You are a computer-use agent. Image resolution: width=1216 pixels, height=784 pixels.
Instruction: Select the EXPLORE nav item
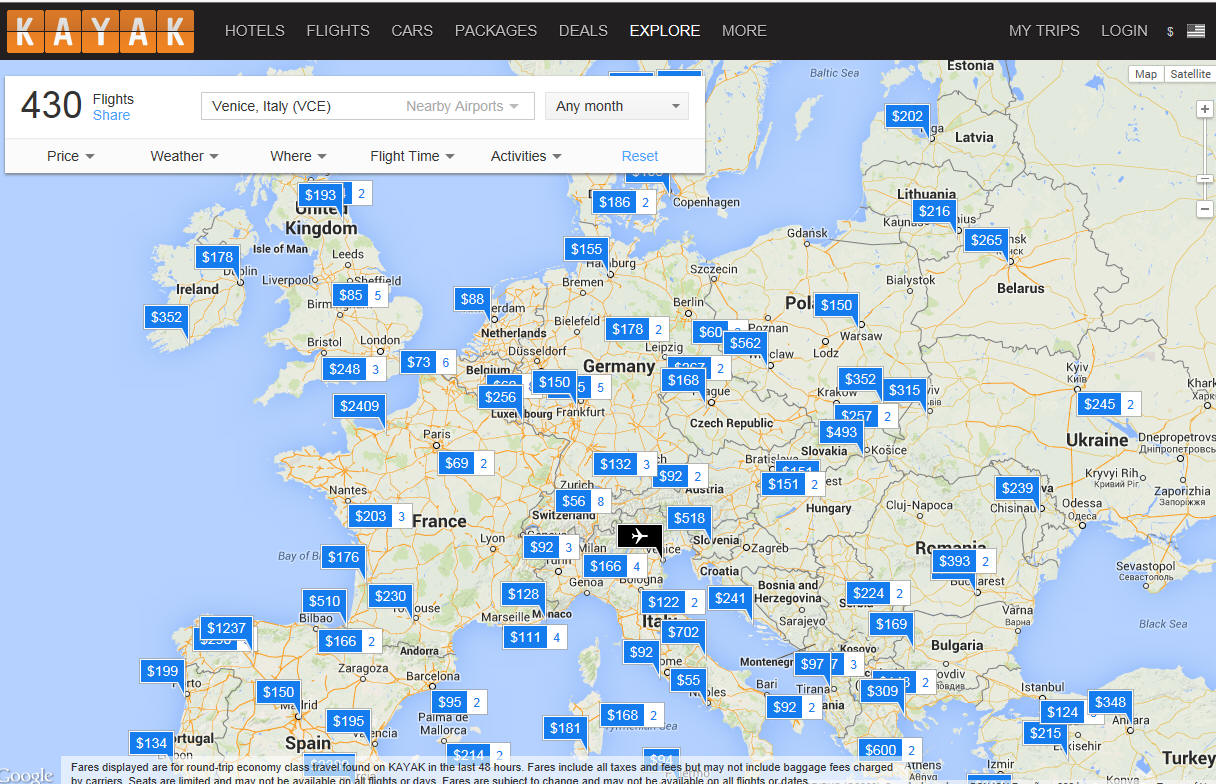[665, 31]
